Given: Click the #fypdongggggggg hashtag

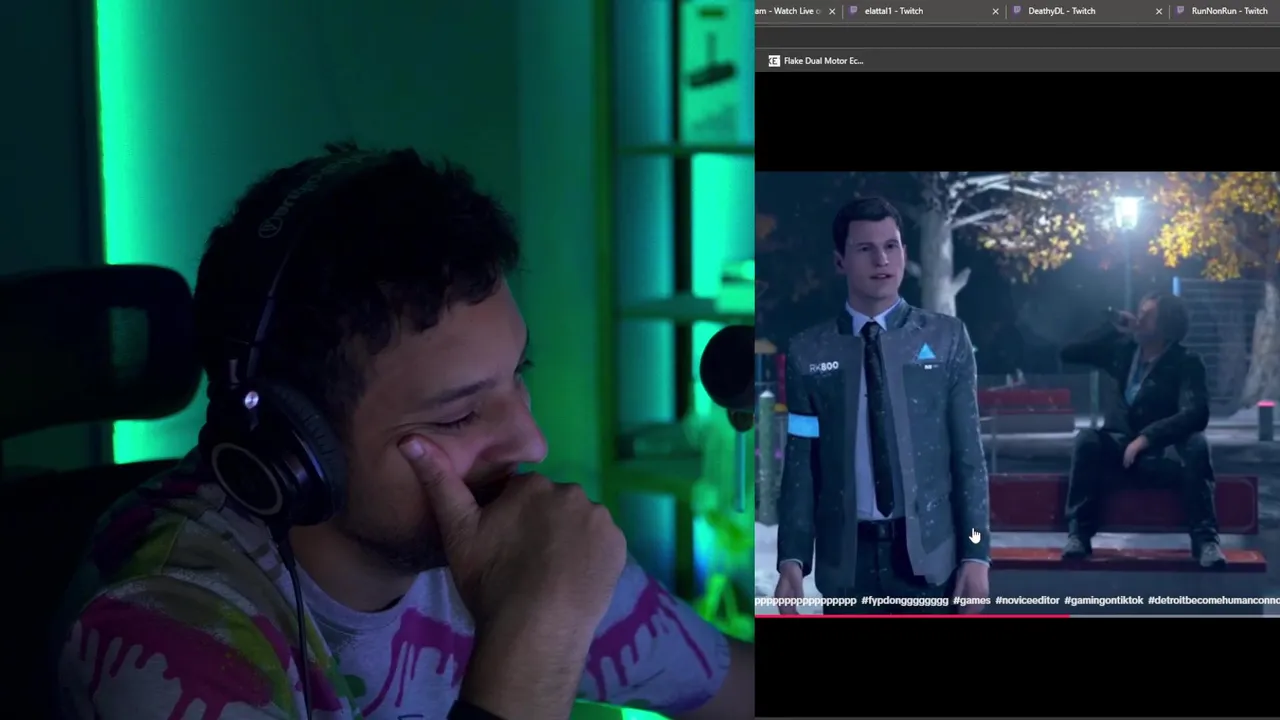Looking at the screenshot, I should 904,600.
